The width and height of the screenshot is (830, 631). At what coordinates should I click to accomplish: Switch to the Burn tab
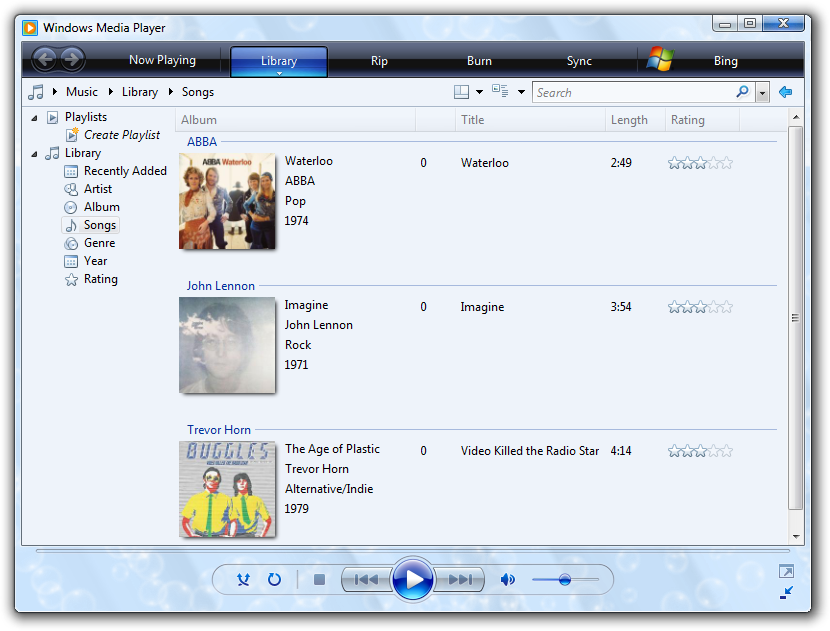point(479,61)
